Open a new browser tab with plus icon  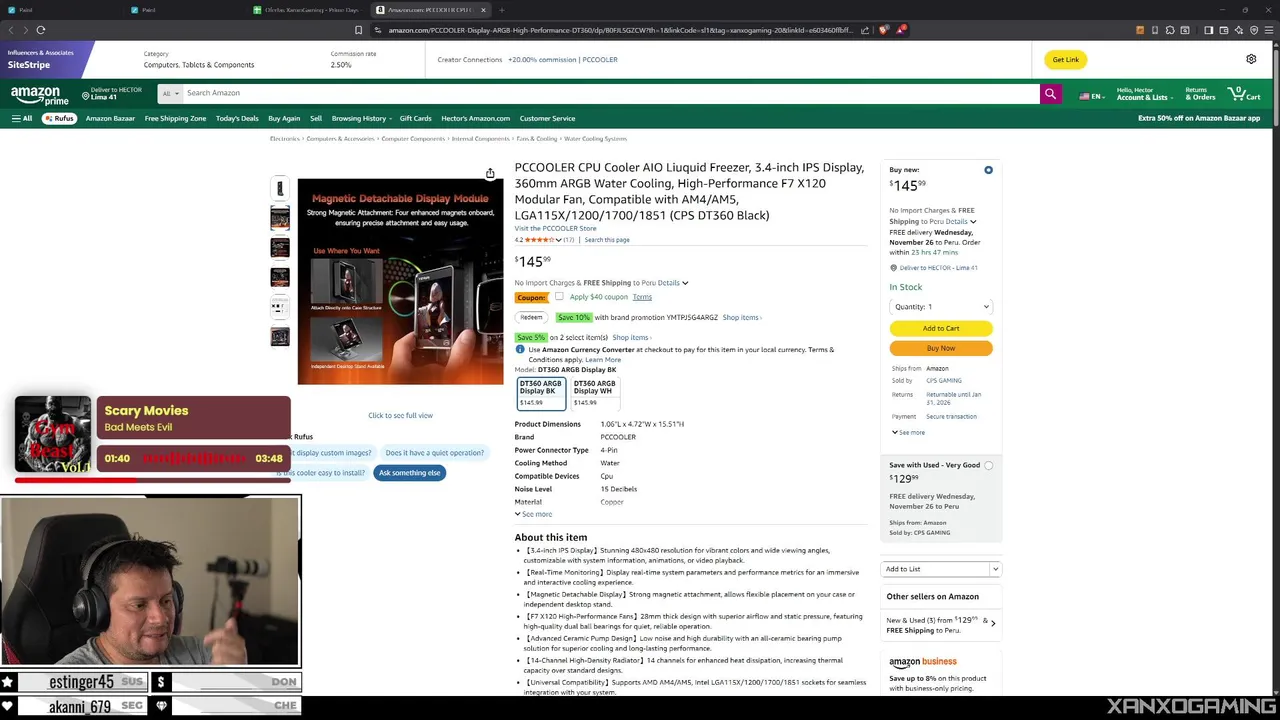click(x=500, y=10)
